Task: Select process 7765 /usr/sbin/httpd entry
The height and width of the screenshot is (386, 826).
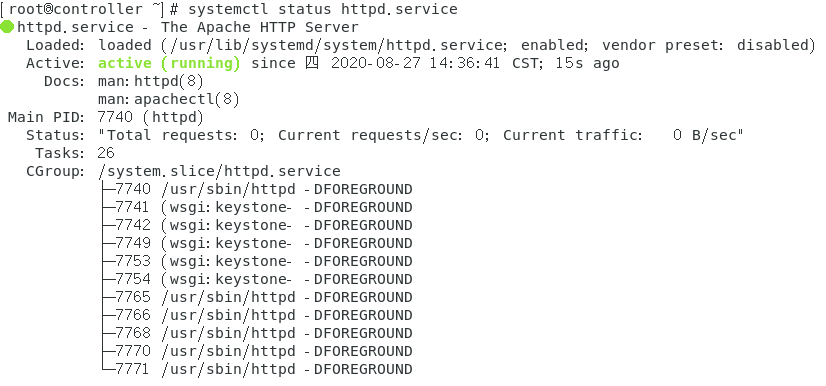Action: (257, 297)
